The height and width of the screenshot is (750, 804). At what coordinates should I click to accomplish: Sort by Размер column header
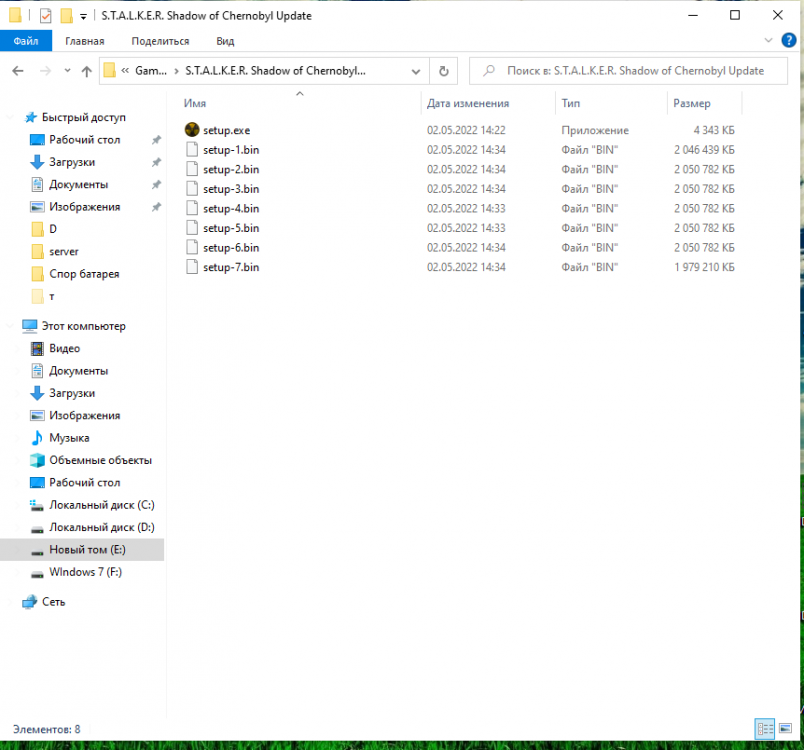point(692,103)
